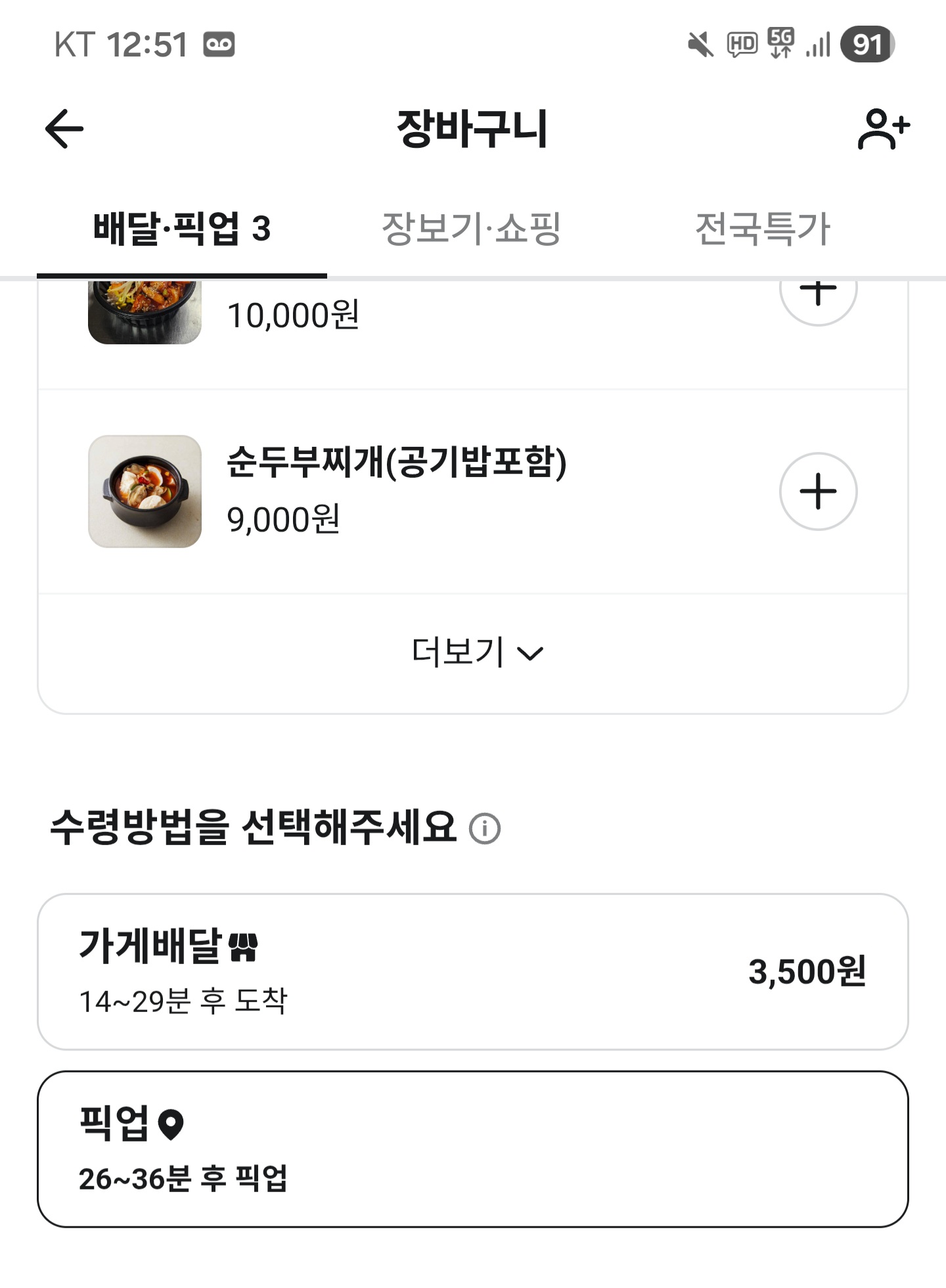Tap the invite friend icon
This screenshot has height=1288, width=946.
[883, 129]
